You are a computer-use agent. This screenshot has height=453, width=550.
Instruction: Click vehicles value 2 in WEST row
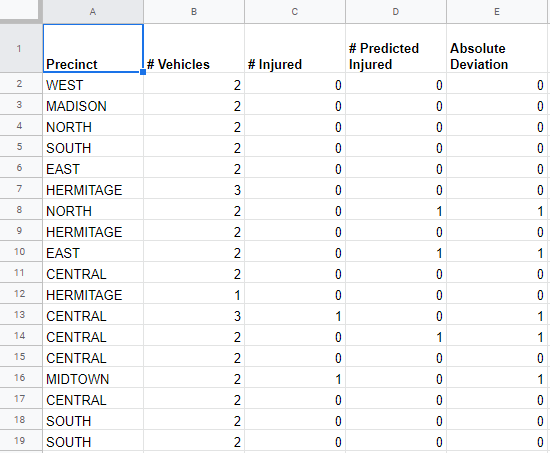pos(194,84)
